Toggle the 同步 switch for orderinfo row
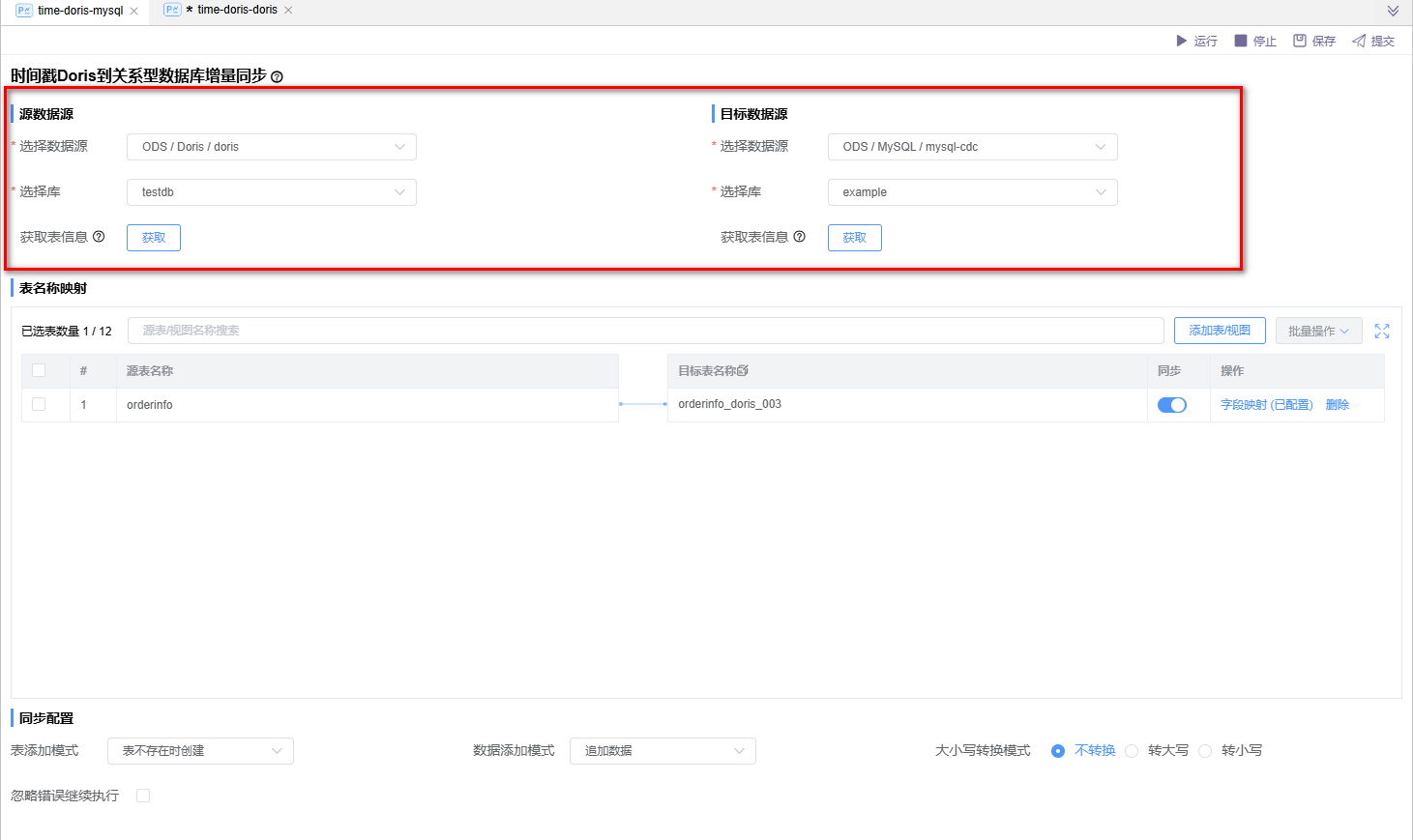Screen dimensions: 1413x840 tap(1171, 405)
